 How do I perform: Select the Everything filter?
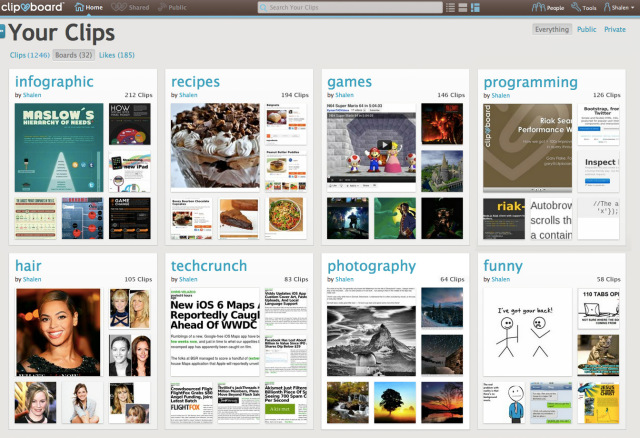point(552,29)
